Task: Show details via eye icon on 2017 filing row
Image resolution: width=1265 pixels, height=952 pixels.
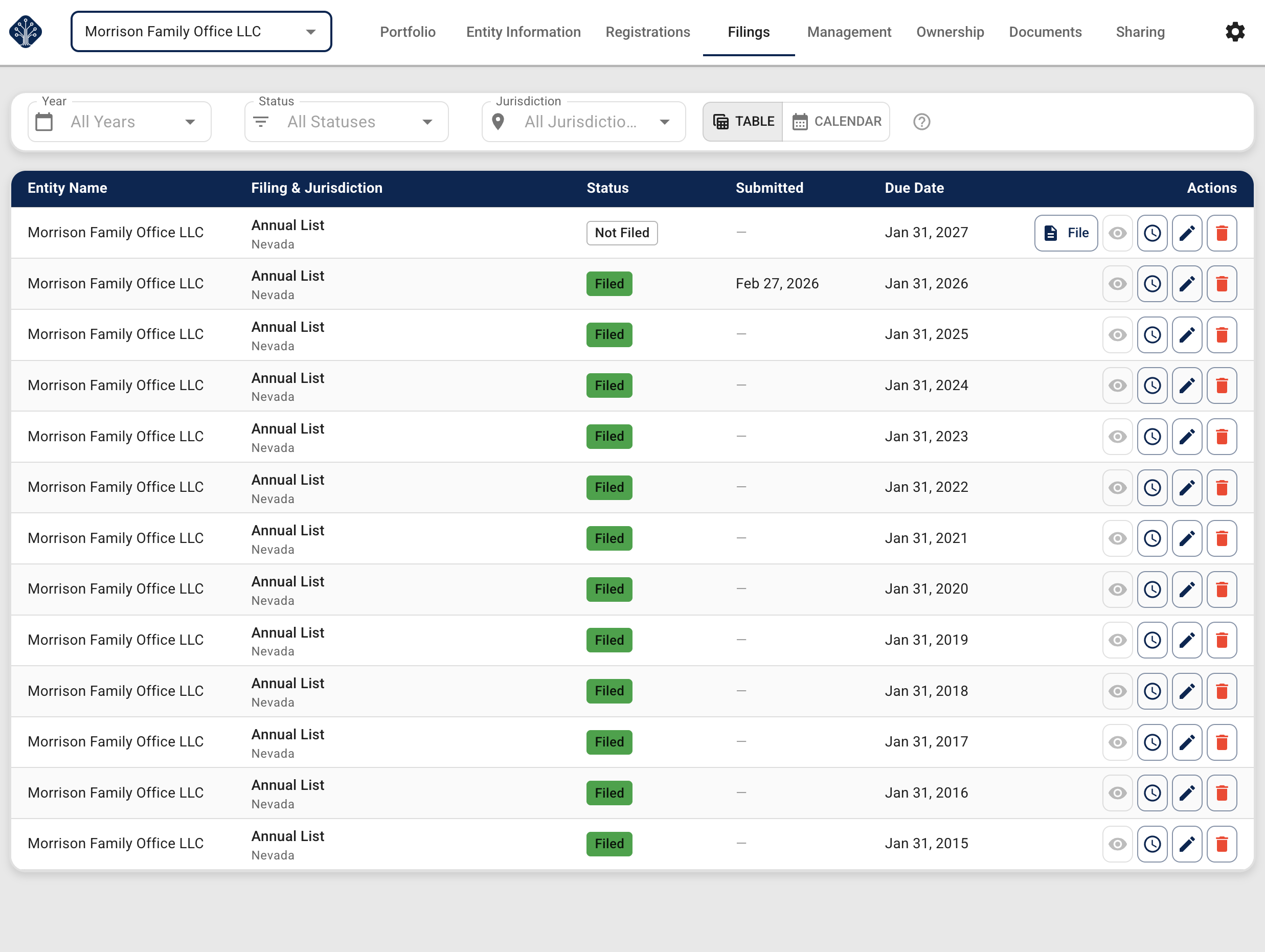Action: pos(1117,741)
